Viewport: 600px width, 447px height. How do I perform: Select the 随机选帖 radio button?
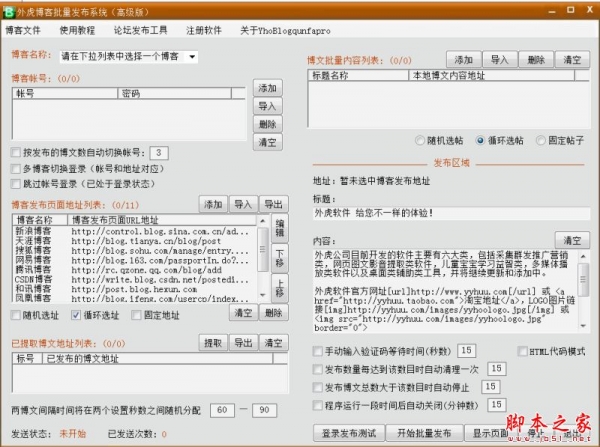click(x=420, y=140)
